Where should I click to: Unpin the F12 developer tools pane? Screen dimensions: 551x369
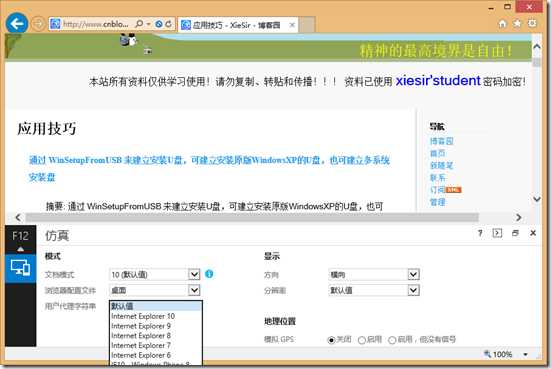pyautogui.click(x=515, y=233)
